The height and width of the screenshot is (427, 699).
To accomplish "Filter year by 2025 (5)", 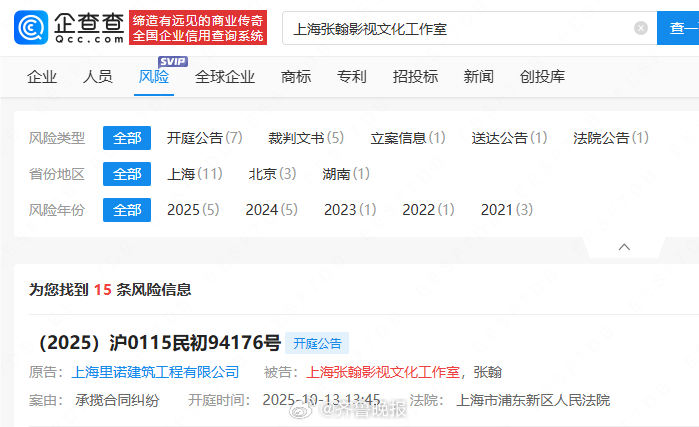I will 193,210.
